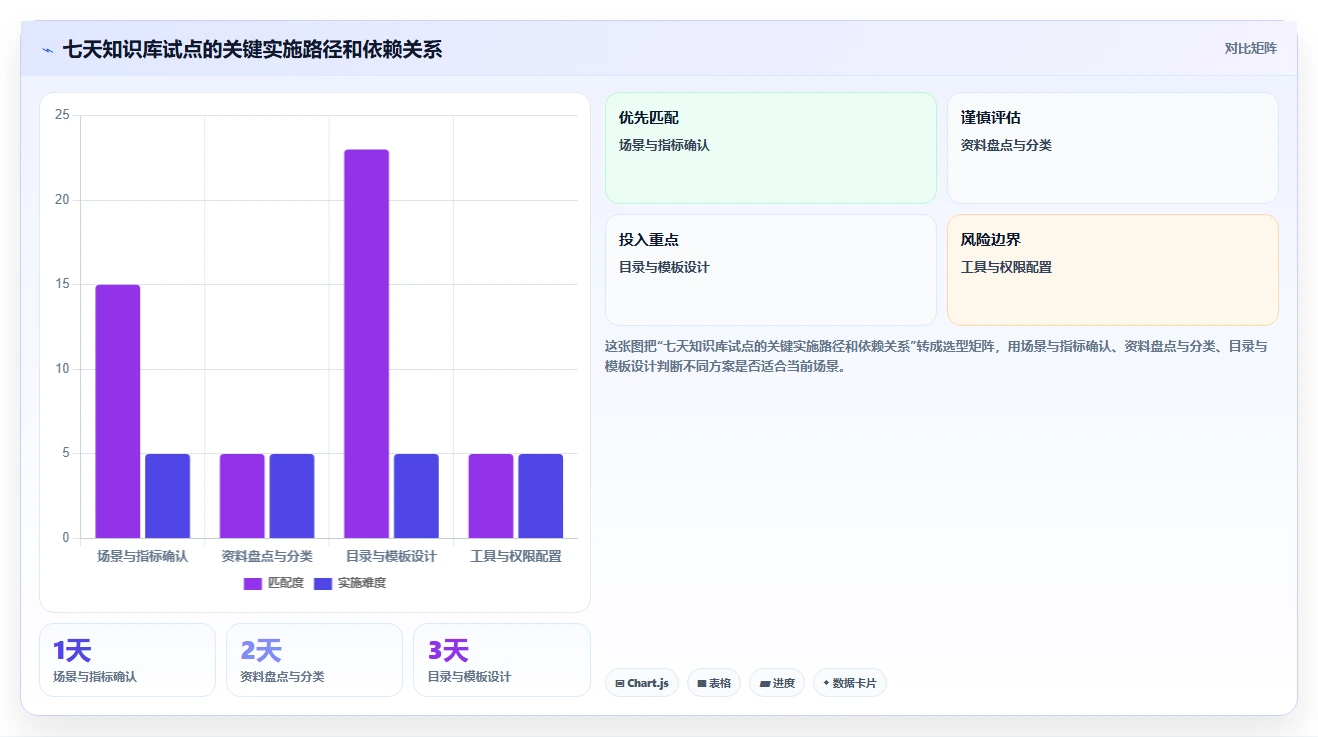Click the blue 实施难度 bar for 目录与模板设计
The width and height of the screenshot is (1318, 737).
[416, 496]
